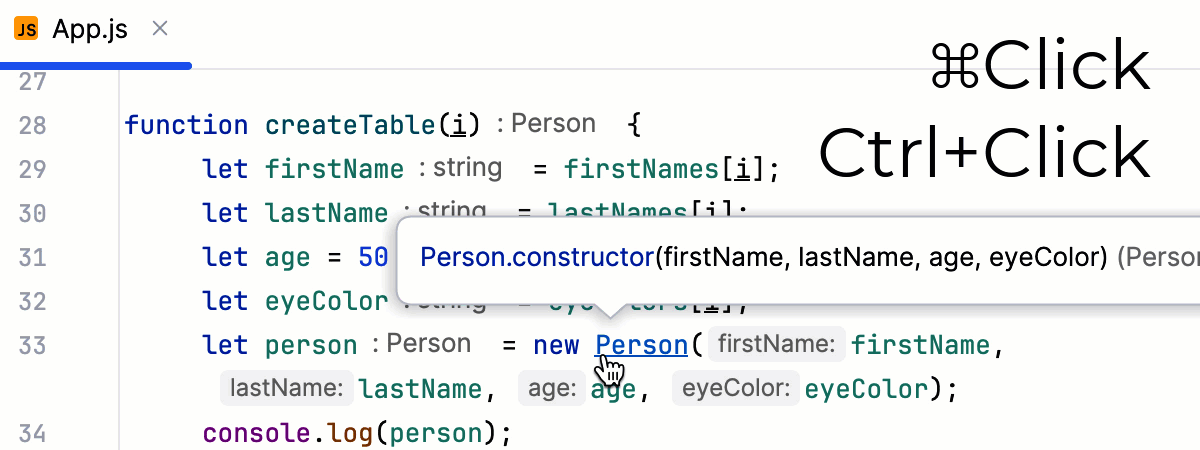Click the age: parameter hint
Image resolution: width=1200 pixels, height=450 pixels.
(551, 388)
